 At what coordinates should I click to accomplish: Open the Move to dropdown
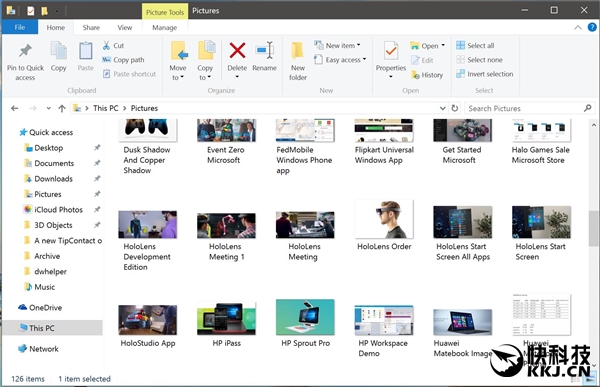coord(178,73)
